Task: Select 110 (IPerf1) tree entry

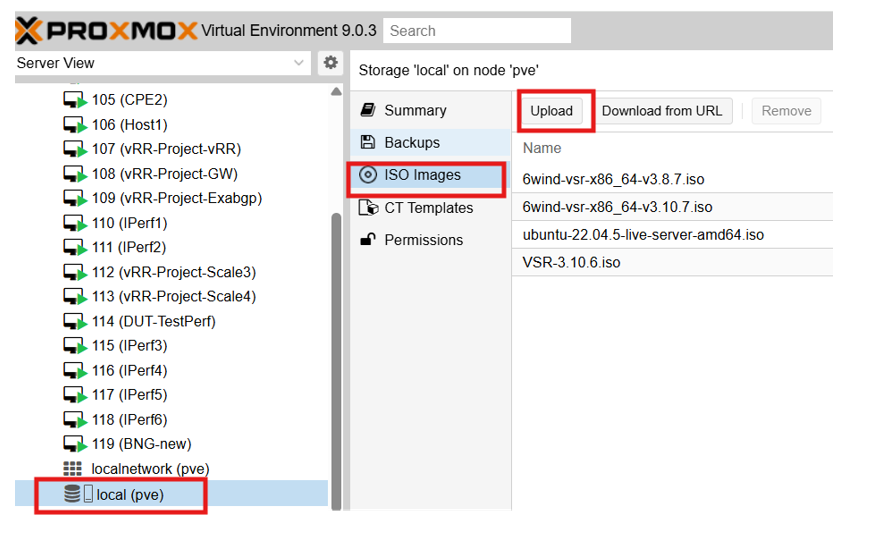Action: pos(130,223)
